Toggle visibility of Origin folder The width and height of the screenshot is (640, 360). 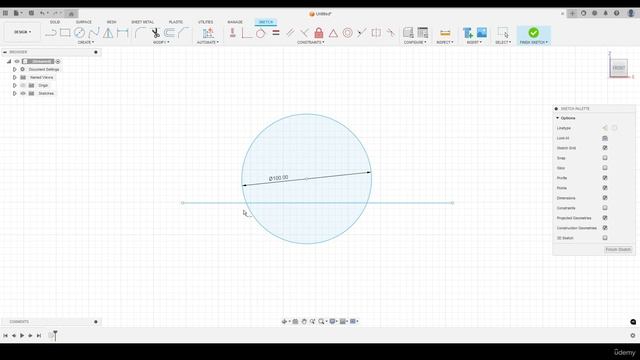coord(23,85)
